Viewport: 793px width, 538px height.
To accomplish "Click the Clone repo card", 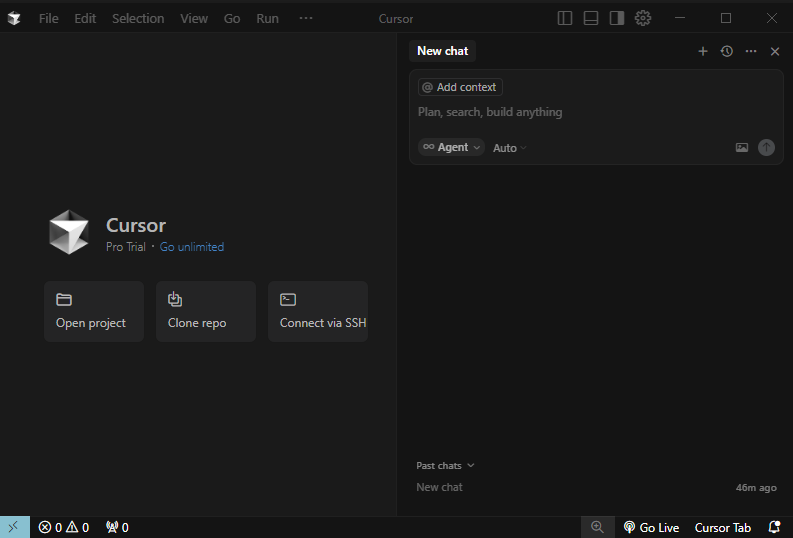I will click(206, 311).
